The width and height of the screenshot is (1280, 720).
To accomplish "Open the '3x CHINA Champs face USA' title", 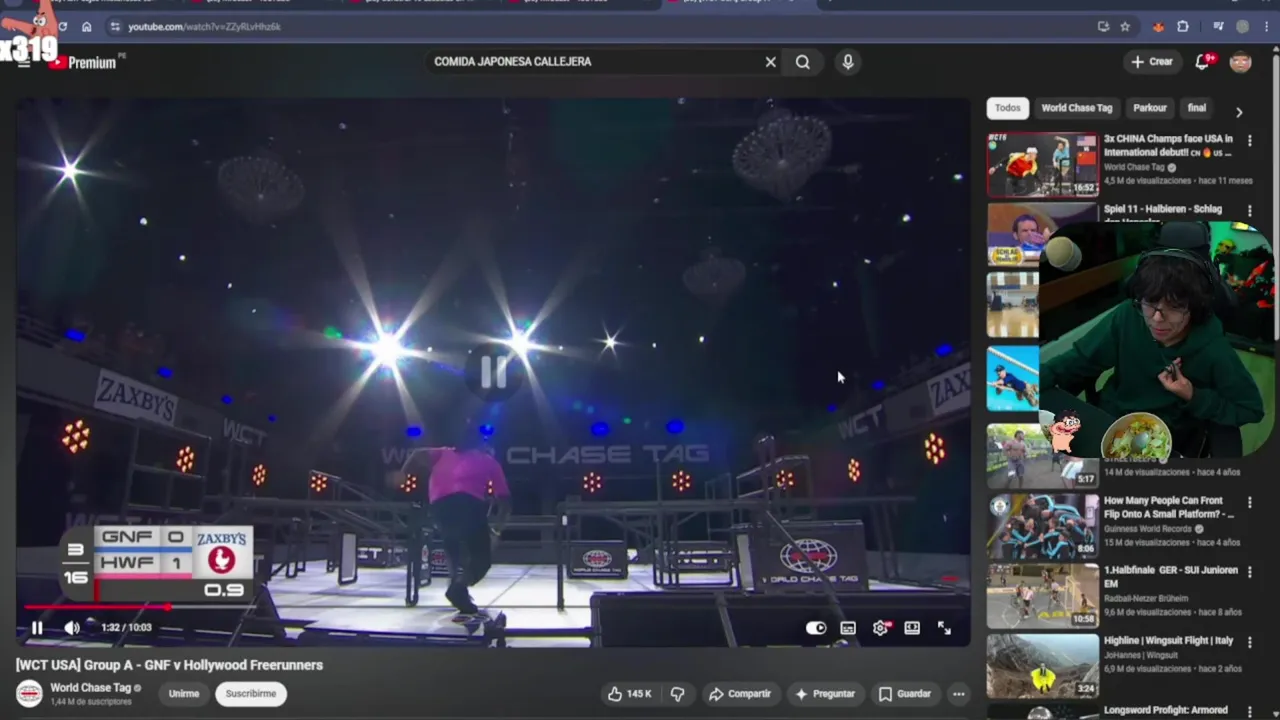I will point(1168,146).
